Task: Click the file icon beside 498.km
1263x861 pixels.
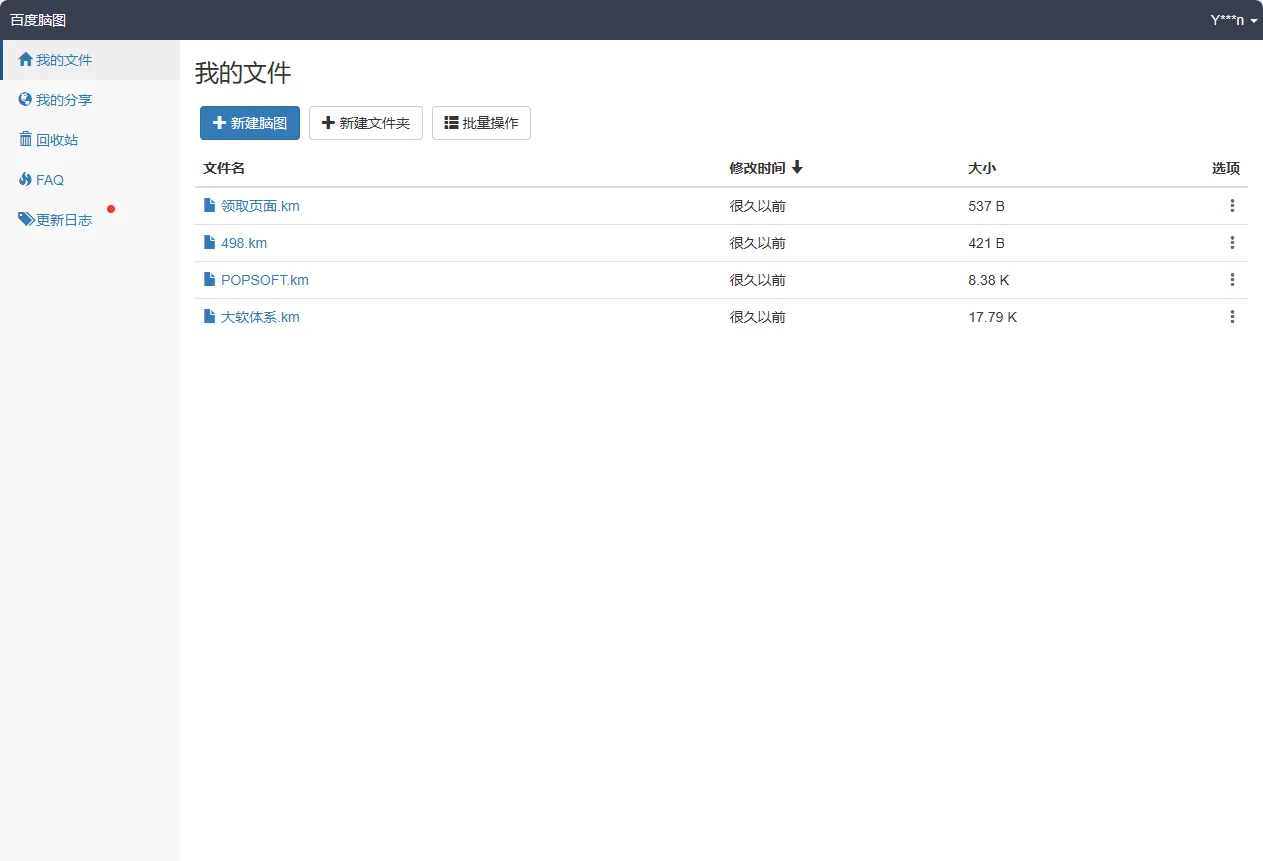Action: tap(210, 243)
